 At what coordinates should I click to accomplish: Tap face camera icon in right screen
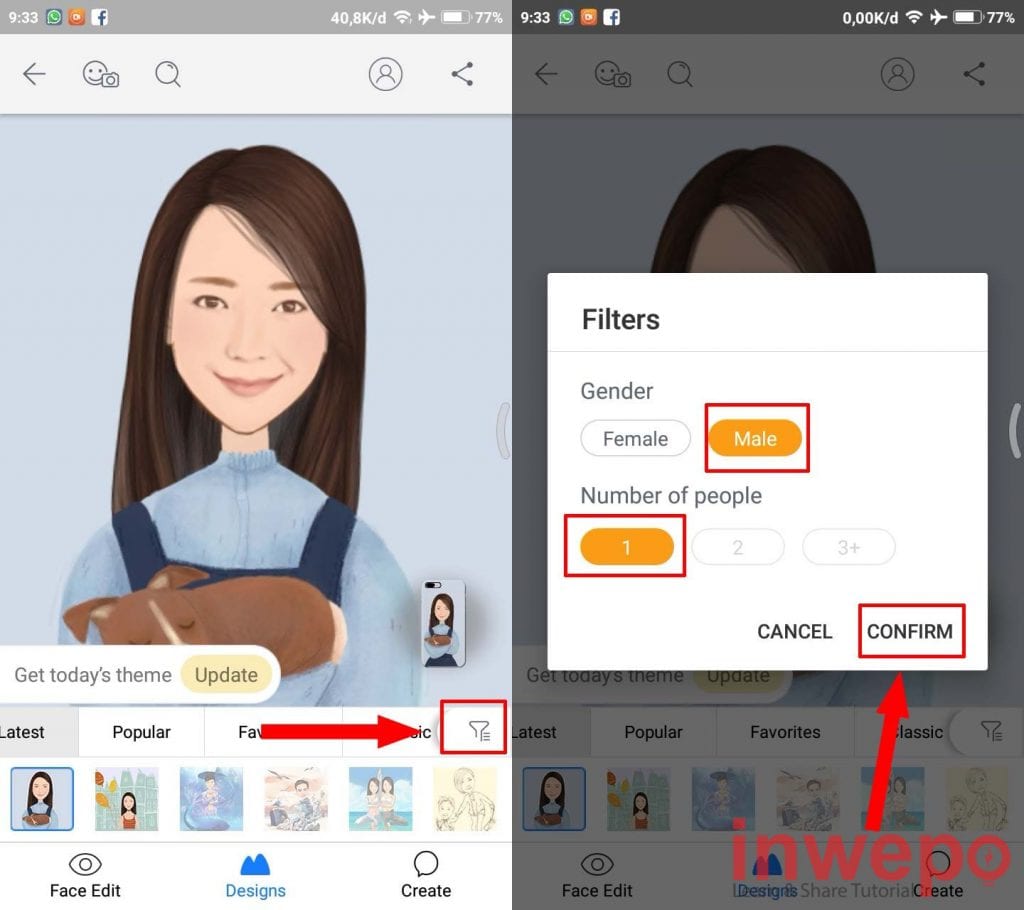click(x=613, y=74)
